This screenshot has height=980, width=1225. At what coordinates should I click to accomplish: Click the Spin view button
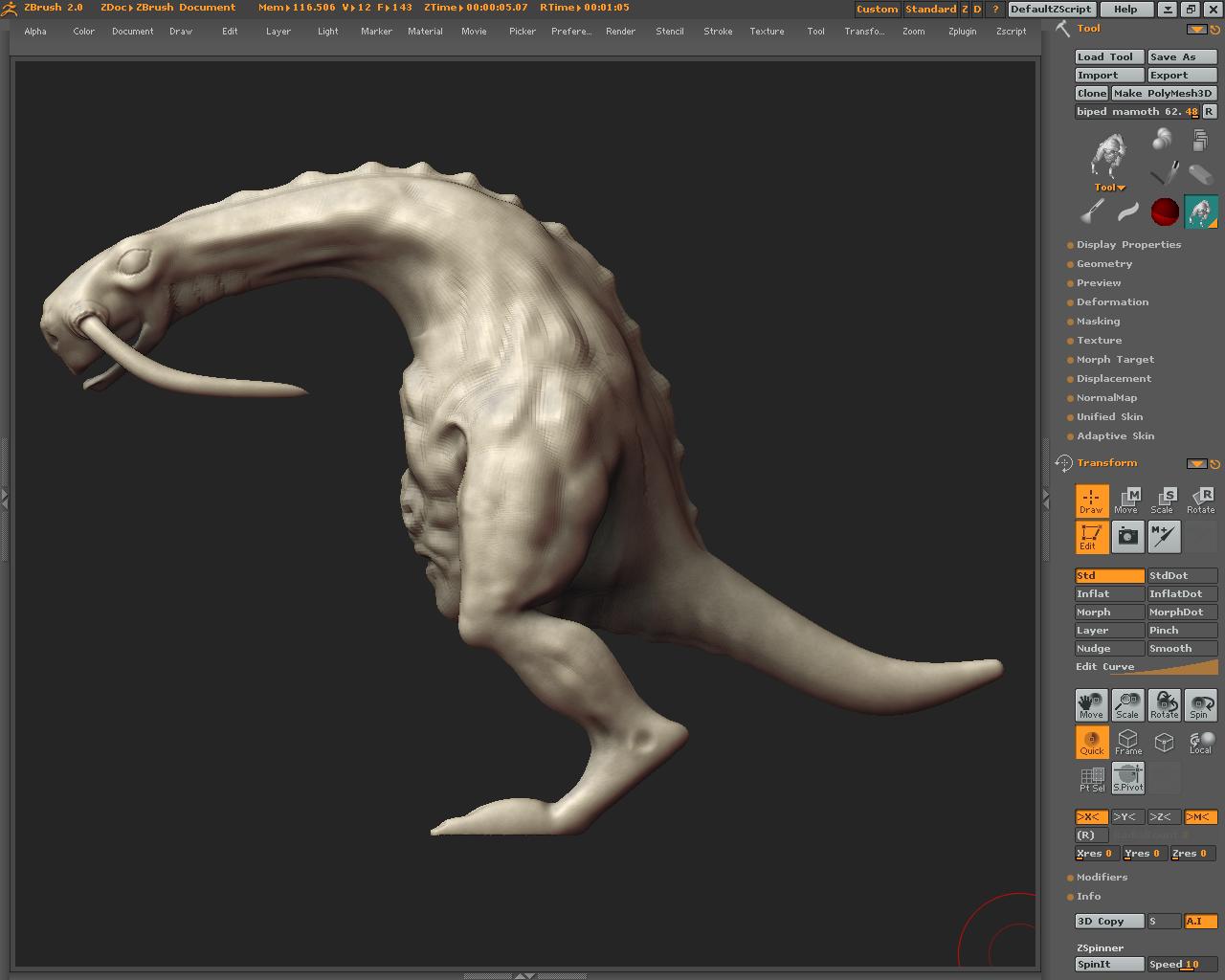(x=1200, y=705)
